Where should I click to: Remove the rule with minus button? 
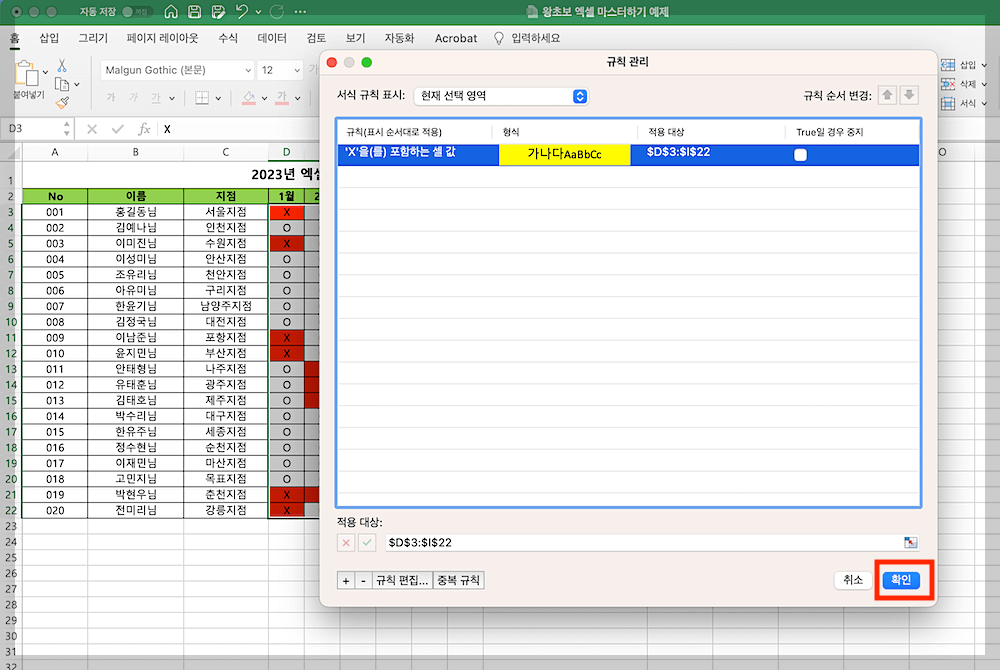pyautogui.click(x=364, y=580)
